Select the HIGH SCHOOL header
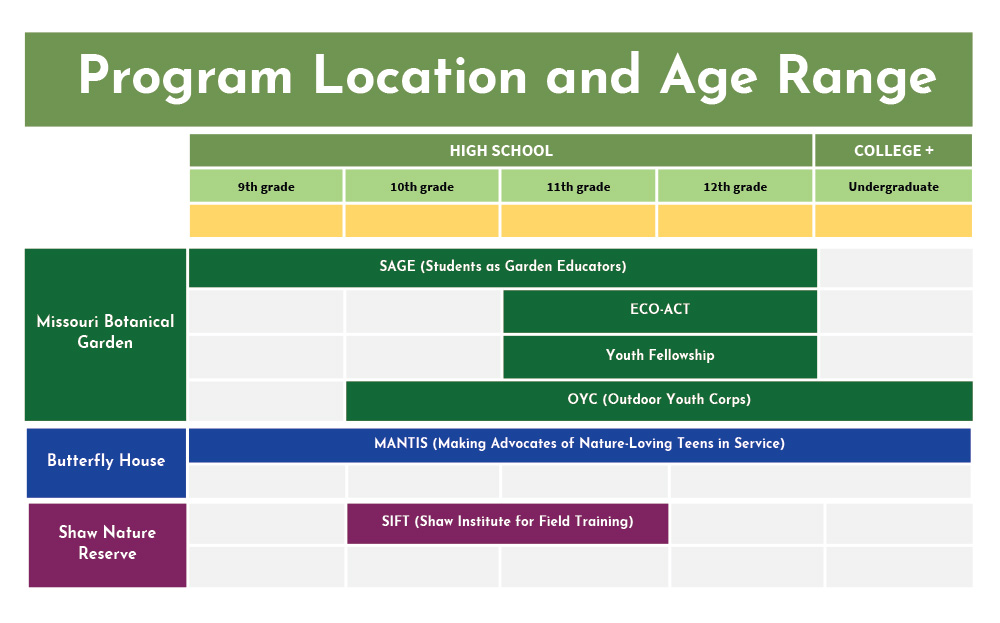This screenshot has width=1000, height=623. pos(500,151)
